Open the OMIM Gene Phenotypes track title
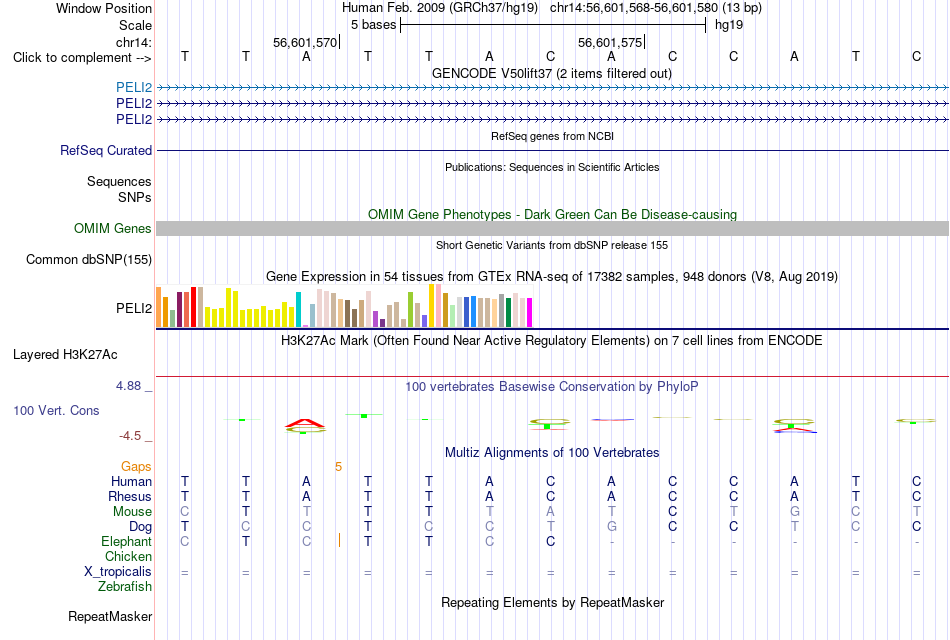This screenshot has width=950, height=640. [x=552, y=215]
